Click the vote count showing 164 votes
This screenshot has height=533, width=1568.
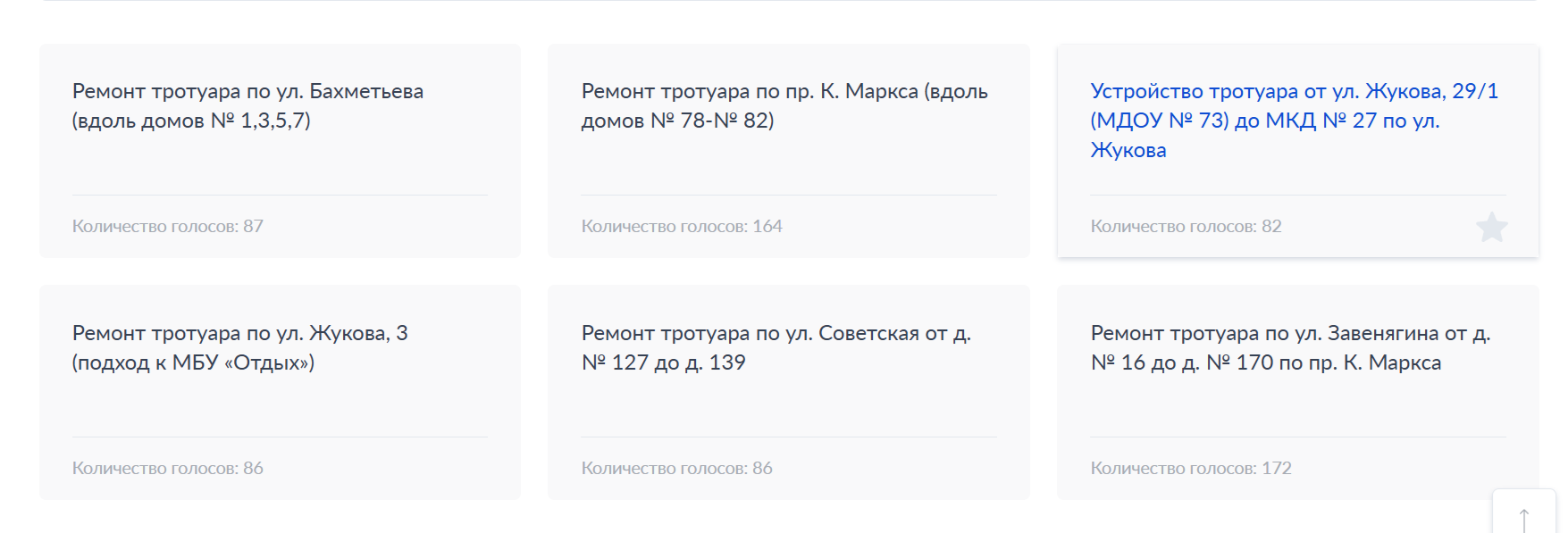[x=682, y=226]
